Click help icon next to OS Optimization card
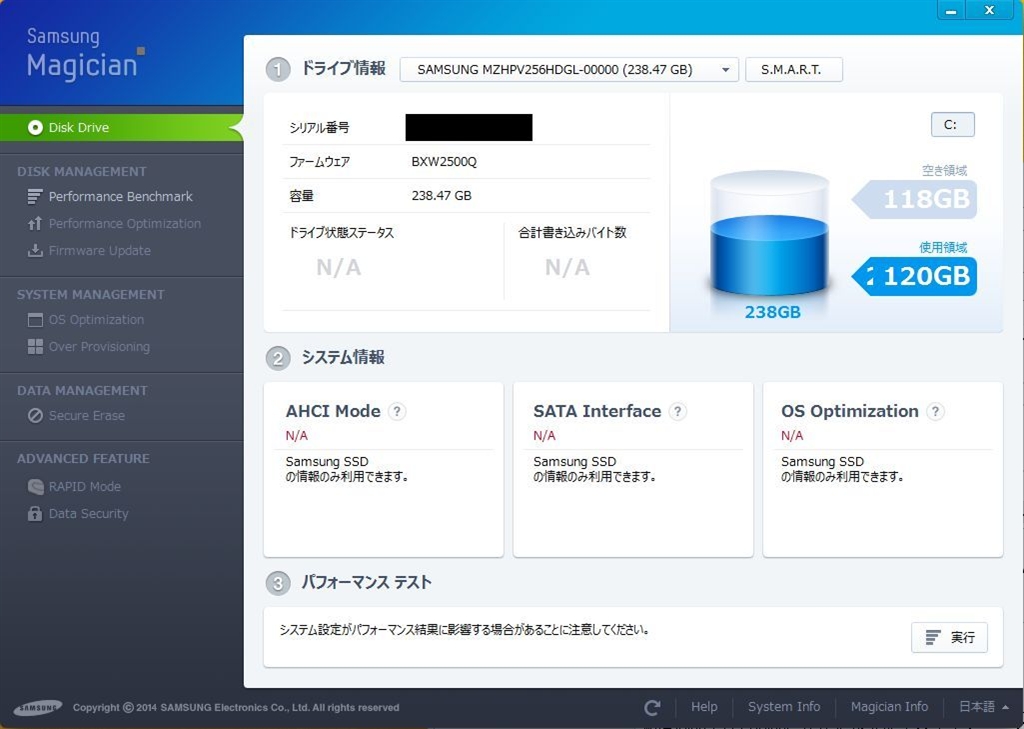 tap(935, 412)
